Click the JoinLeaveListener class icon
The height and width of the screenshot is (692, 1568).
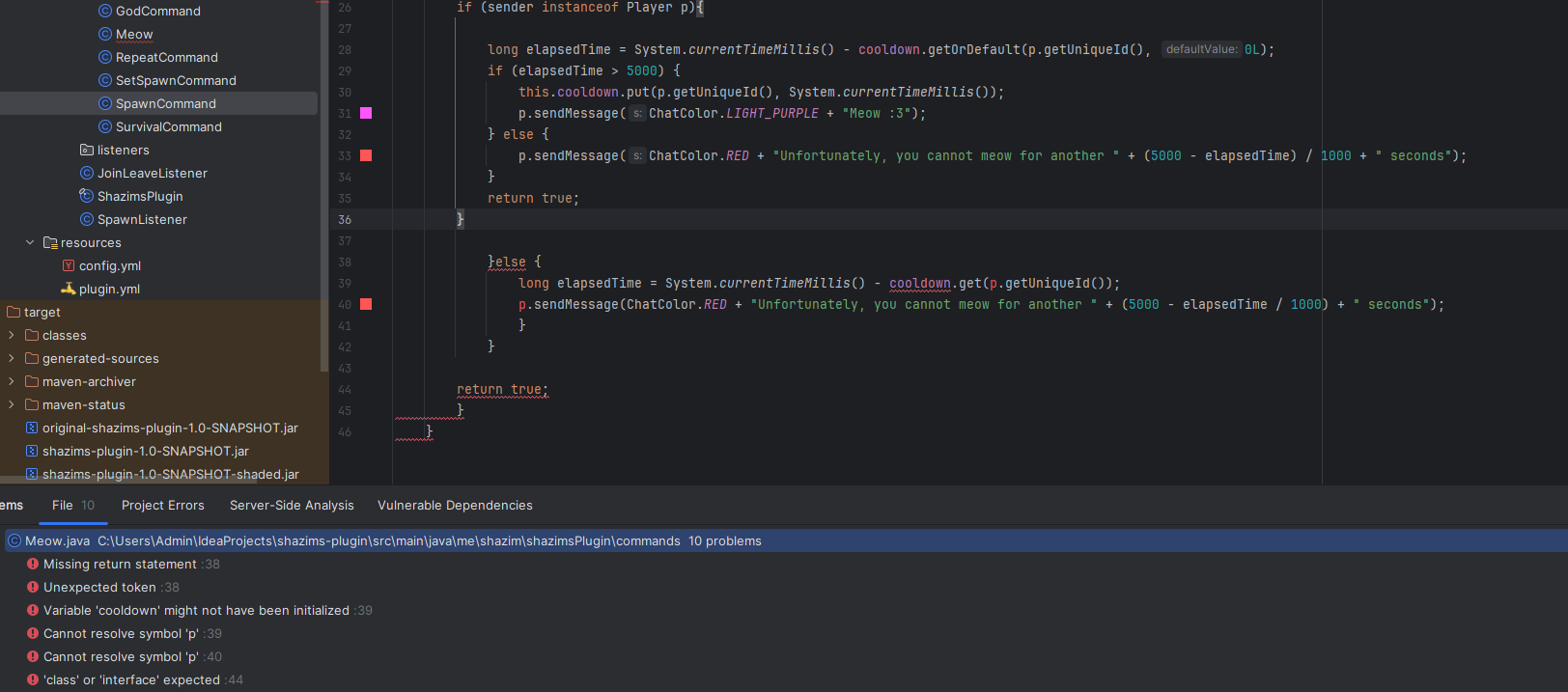tap(87, 173)
